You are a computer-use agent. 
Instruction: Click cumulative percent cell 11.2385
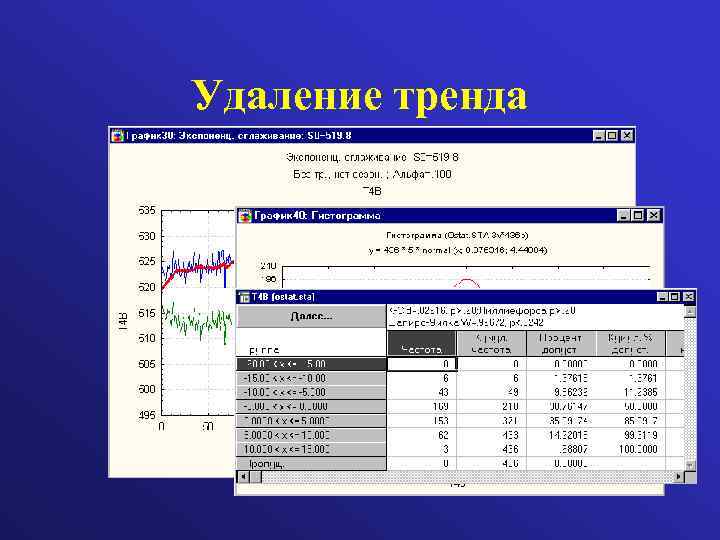pos(630,393)
